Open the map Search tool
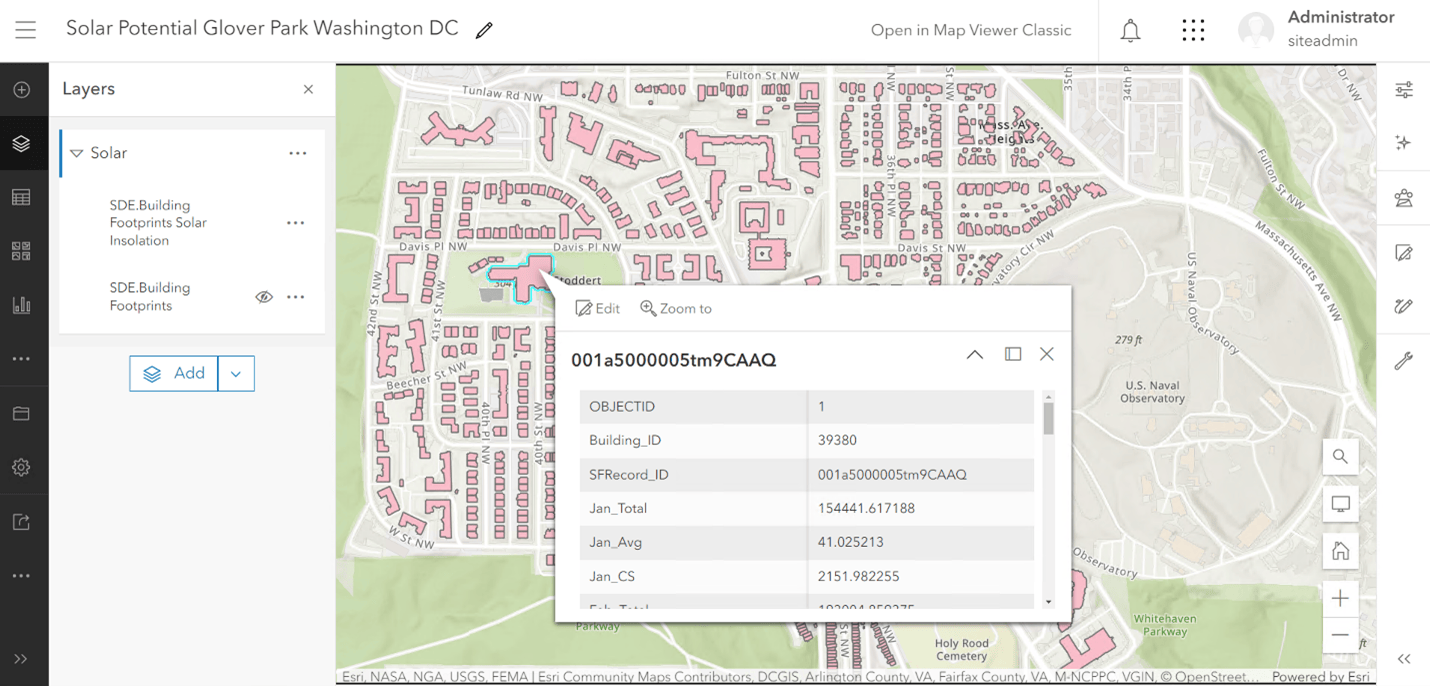 (1340, 457)
